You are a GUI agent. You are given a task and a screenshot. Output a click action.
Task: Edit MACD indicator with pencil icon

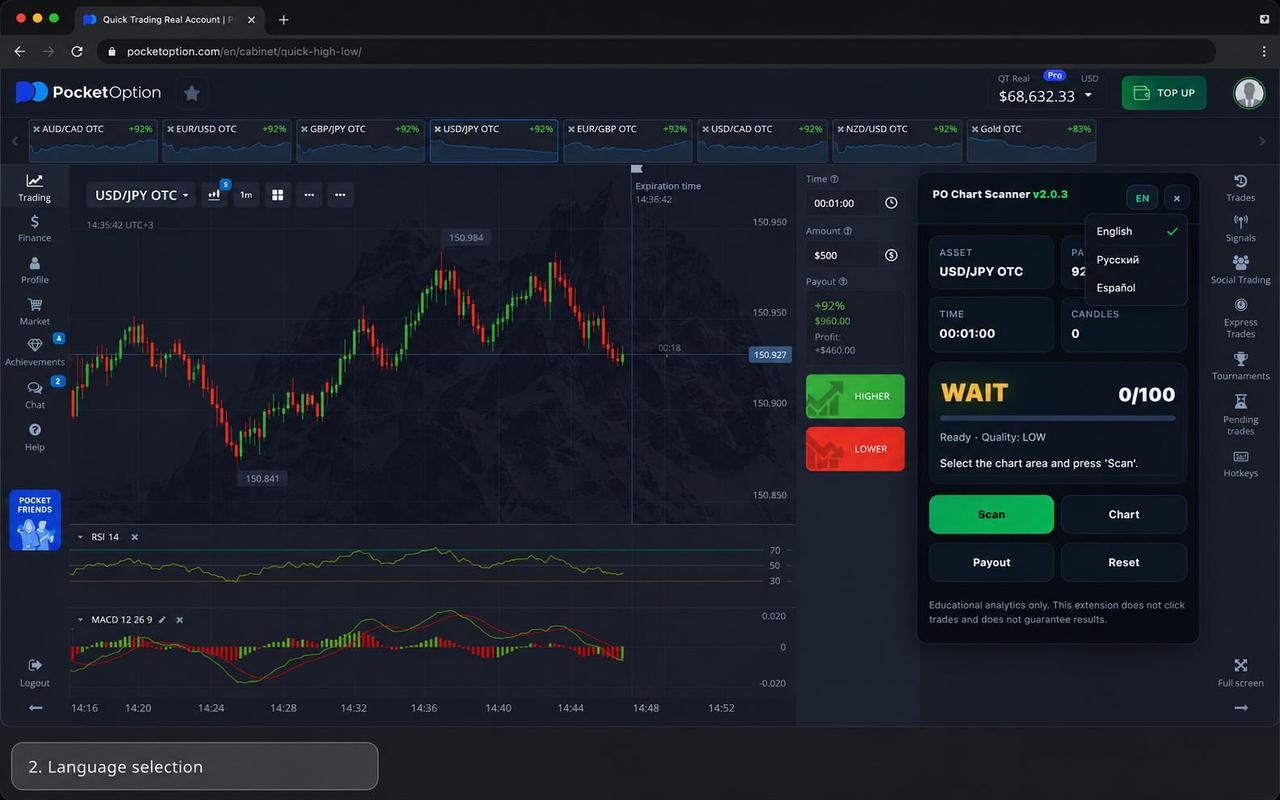click(162, 620)
